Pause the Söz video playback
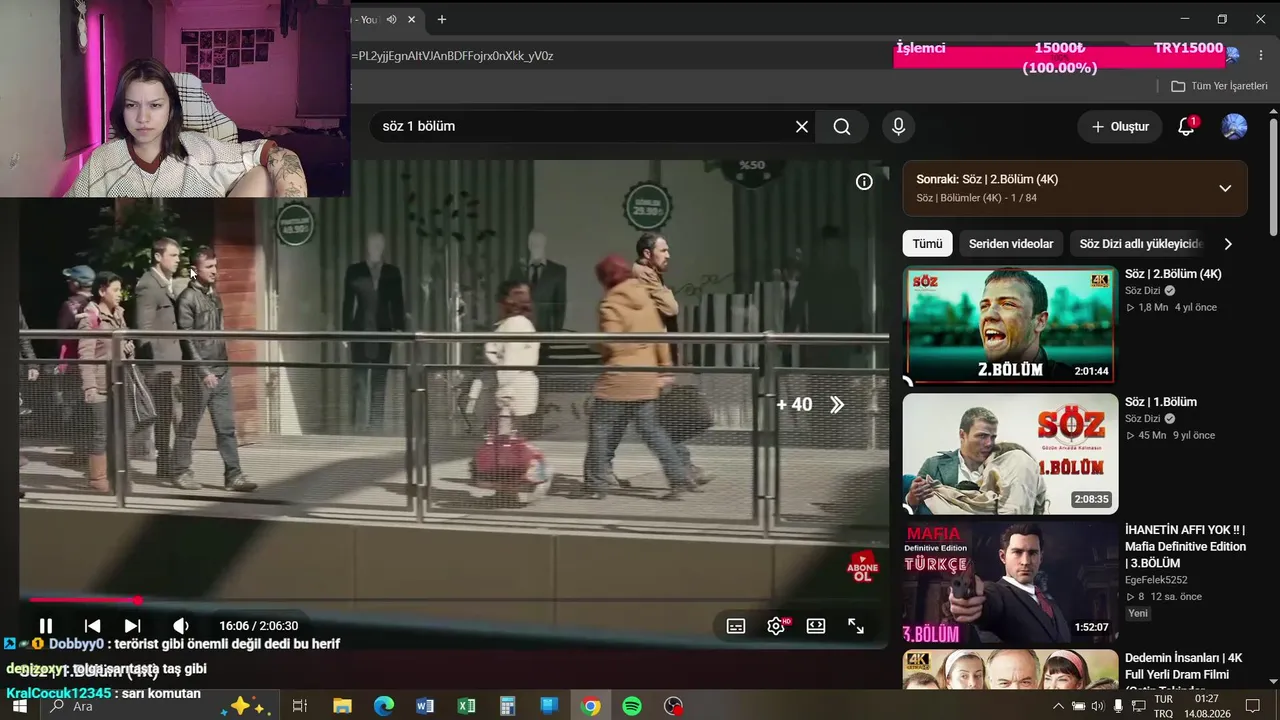Image resolution: width=1280 pixels, height=720 pixels. click(x=46, y=626)
